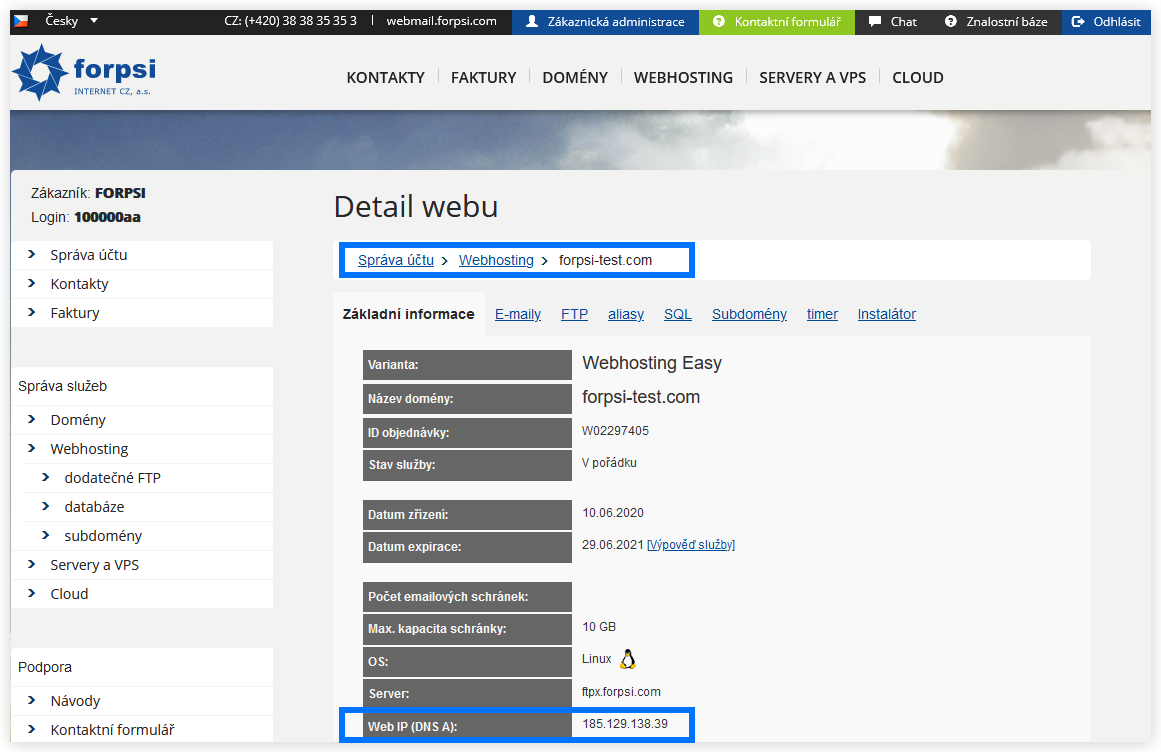Viewport: 1161px width, 752px height.
Task: Click the creation date 10.06.2020
Action: [613, 513]
